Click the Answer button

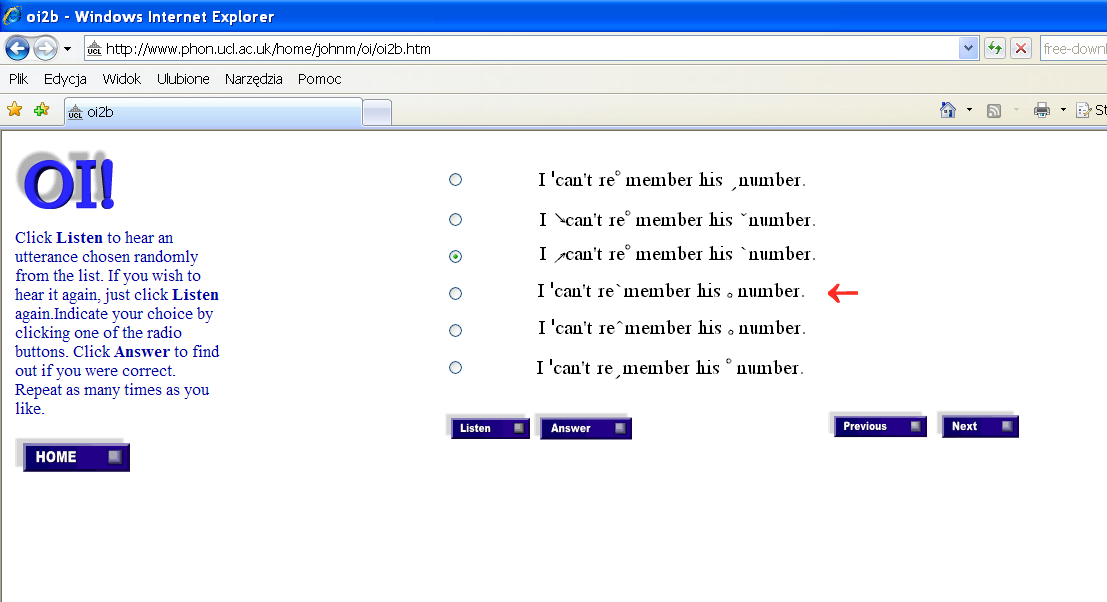point(586,428)
